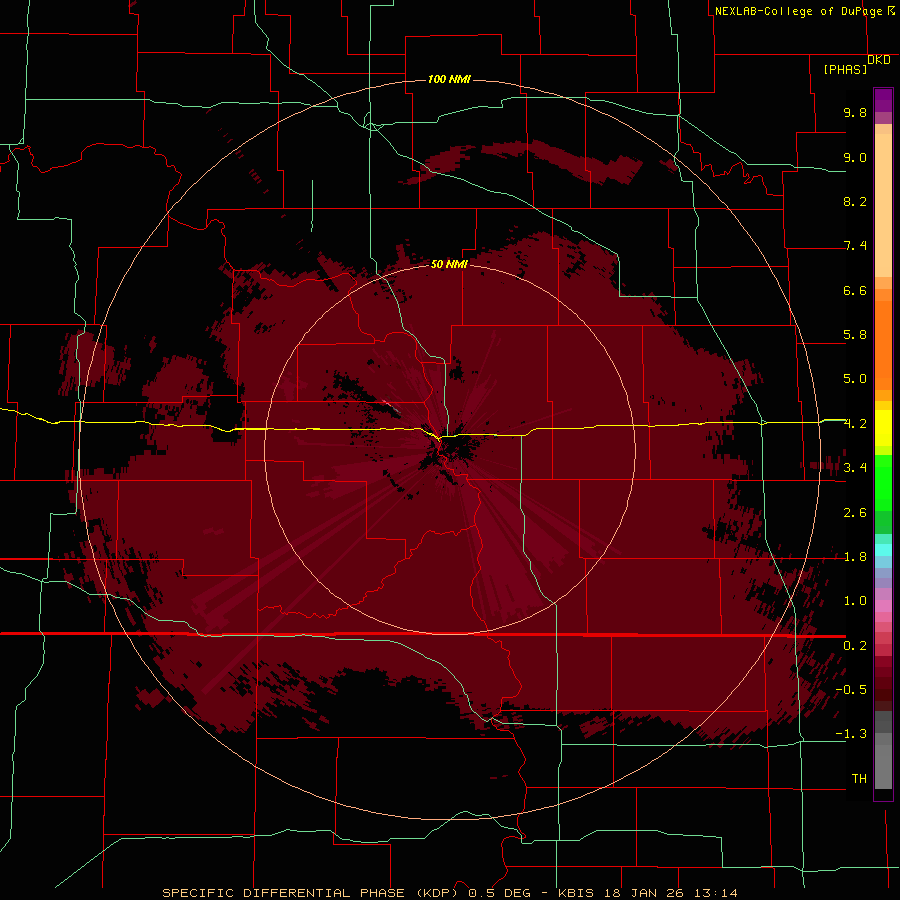Click the DKD legend unit label

(x=879, y=60)
